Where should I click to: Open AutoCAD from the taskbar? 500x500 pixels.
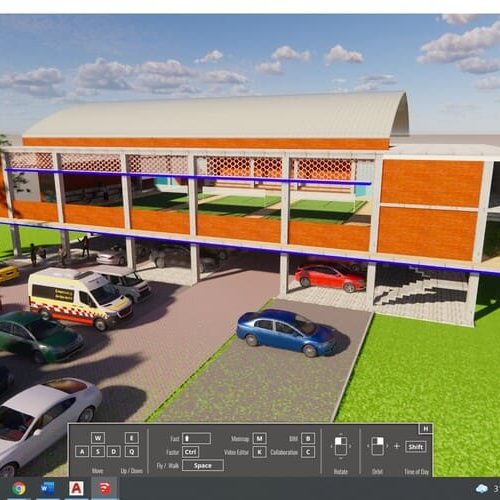pyautogui.click(x=76, y=488)
